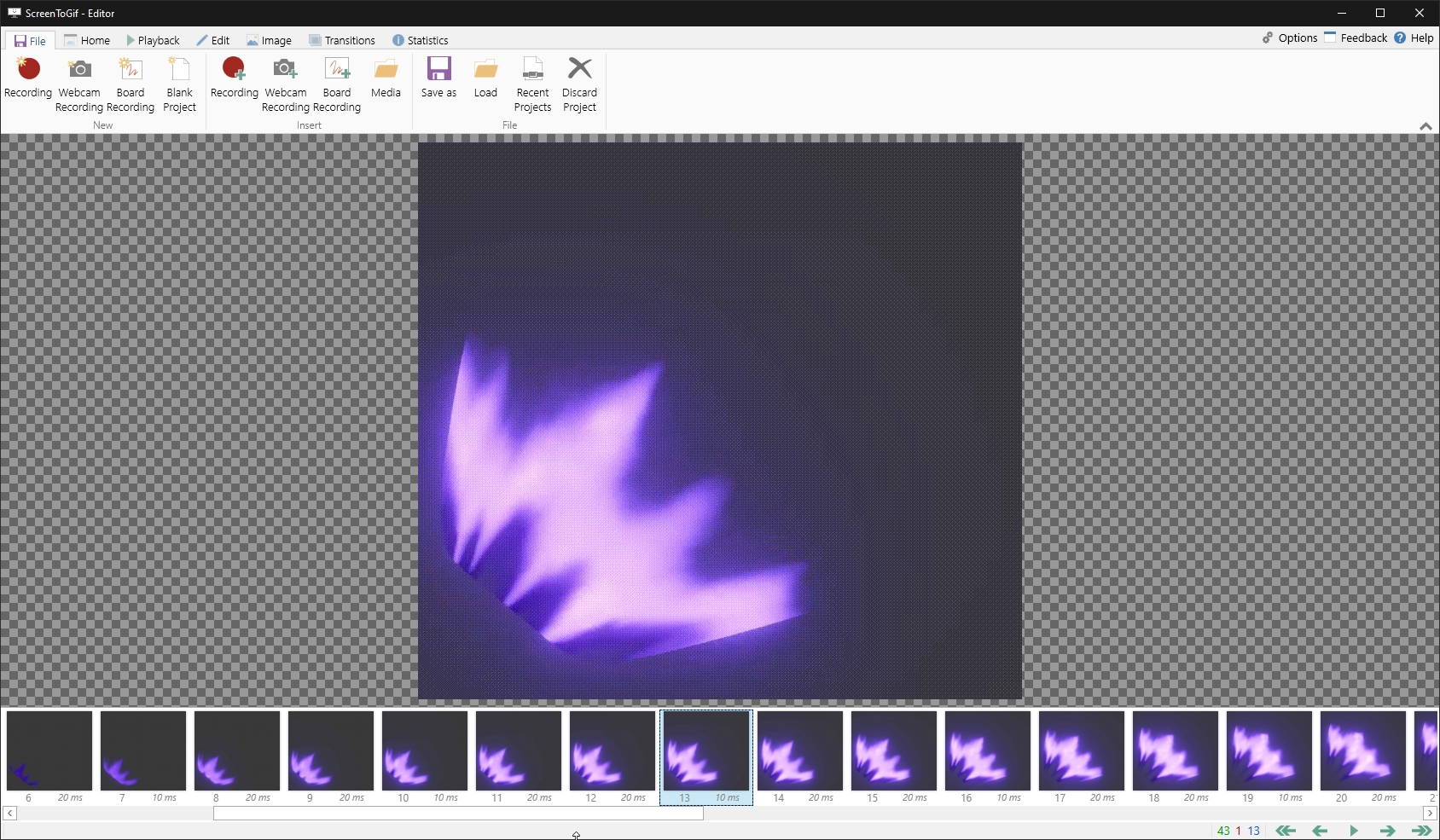Select frame 20 thumbnail
The width and height of the screenshot is (1440, 840).
[x=1363, y=751]
